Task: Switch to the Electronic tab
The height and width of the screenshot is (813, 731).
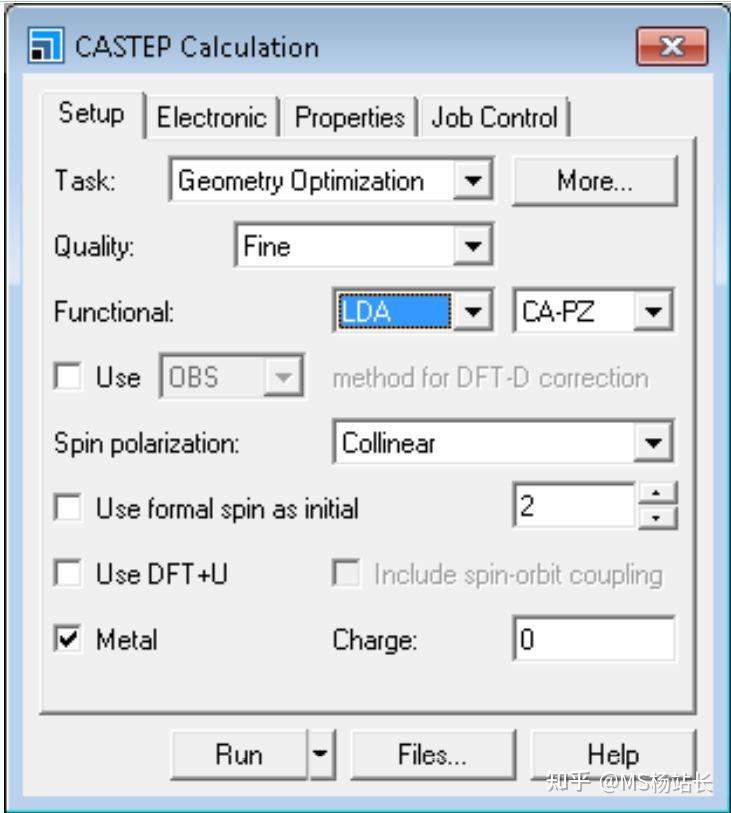Action: [212, 118]
